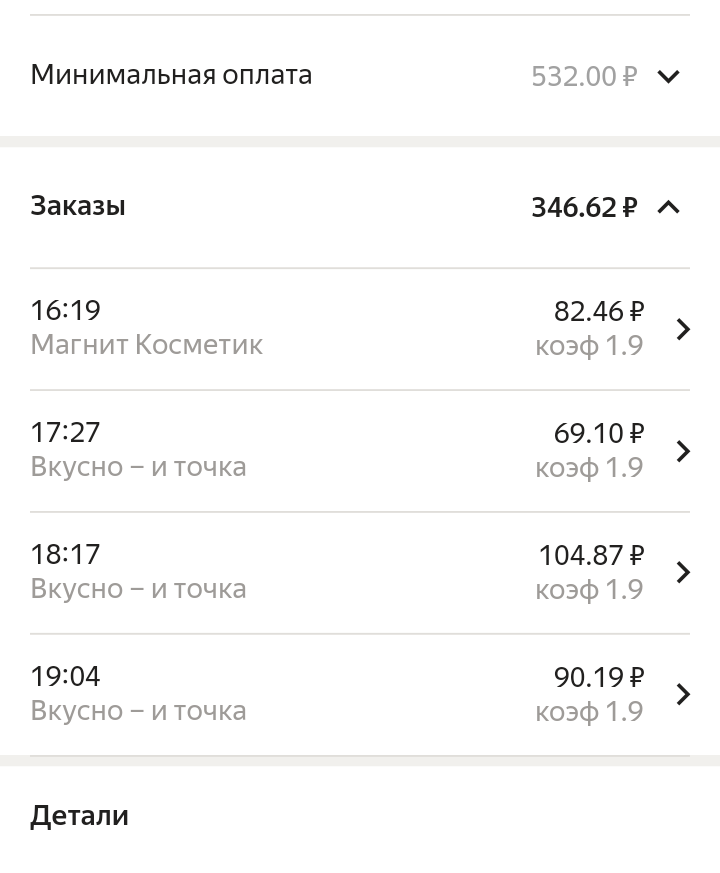Image resolution: width=720 pixels, height=873 pixels.
Task: Tap the Минимальная оплата row label
Action: [x=171, y=75]
